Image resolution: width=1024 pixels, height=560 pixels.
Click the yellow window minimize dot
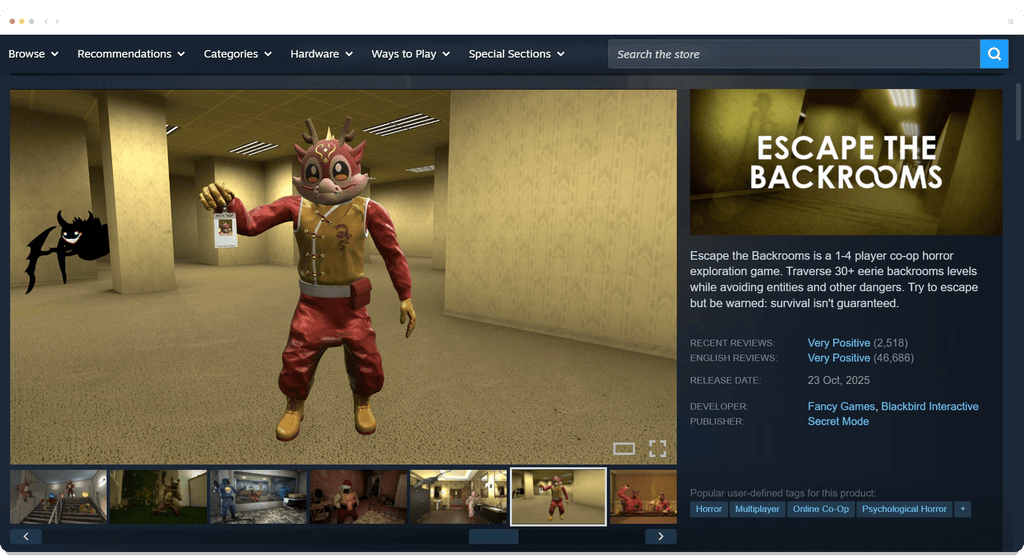(22, 22)
